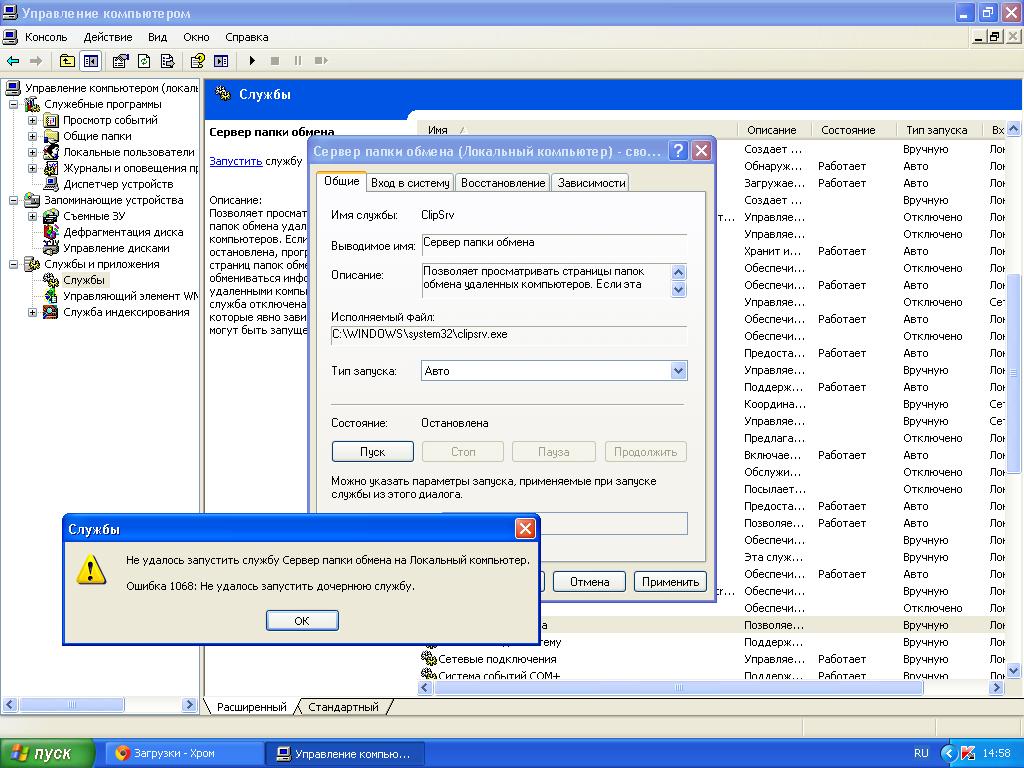Switch to the Стандартный view tab
Image resolution: width=1024 pixels, height=768 pixels.
click(x=343, y=707)
